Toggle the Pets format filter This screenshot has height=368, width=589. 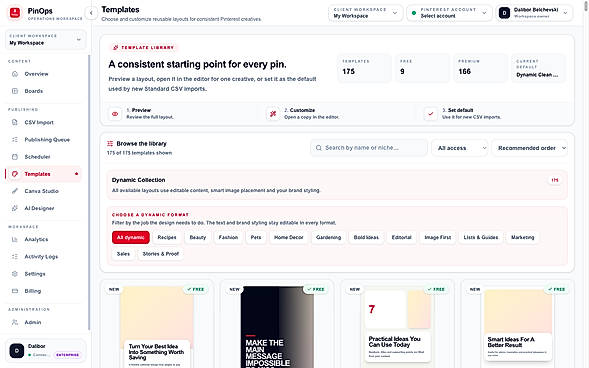(x=256, y=237)
